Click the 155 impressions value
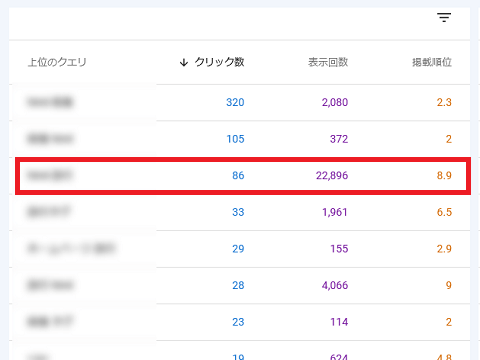The height and width of the screenshot is (360, 480). pos(339,249)
